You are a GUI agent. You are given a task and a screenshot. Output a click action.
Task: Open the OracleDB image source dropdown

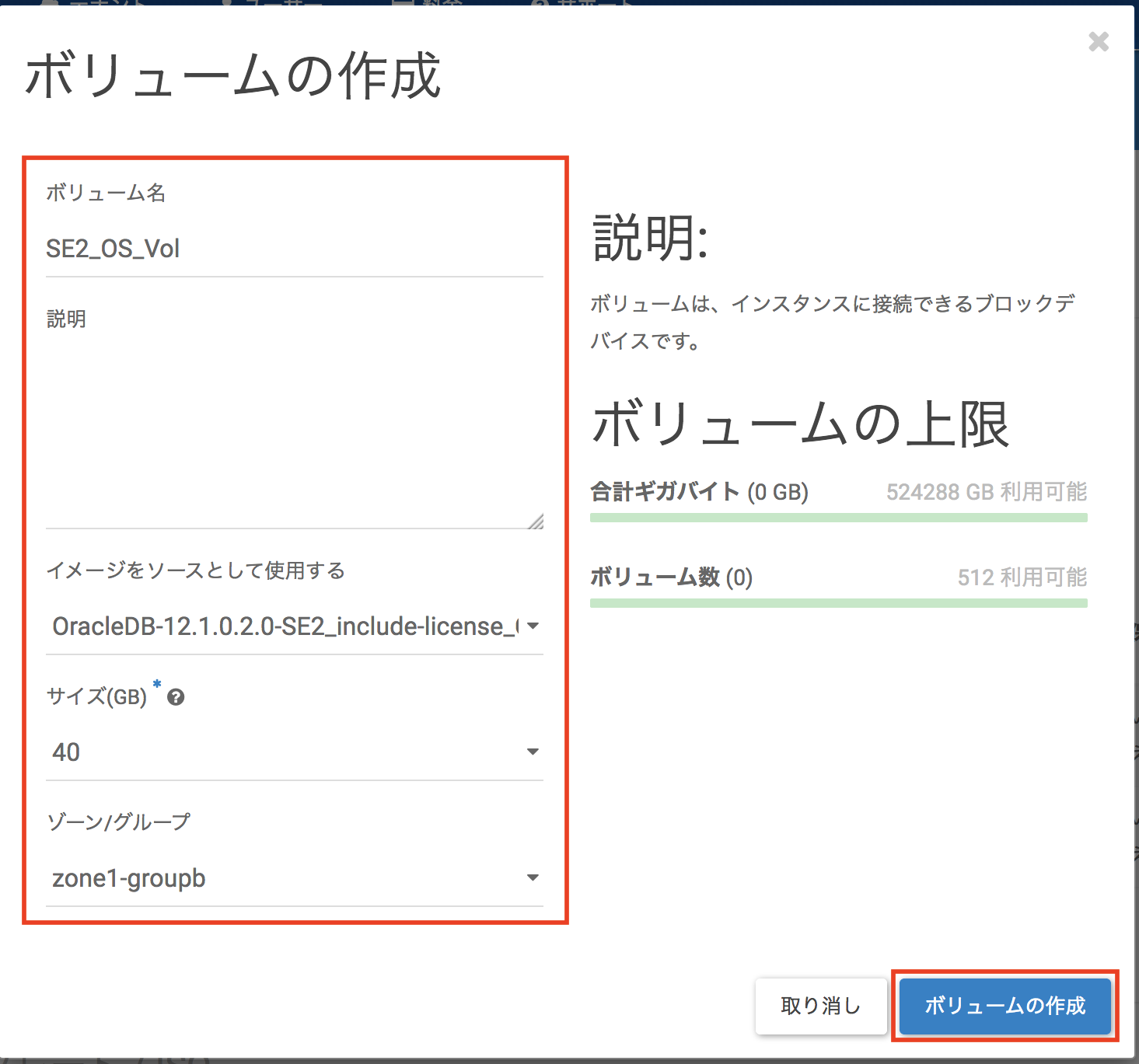tap(294, 626)
